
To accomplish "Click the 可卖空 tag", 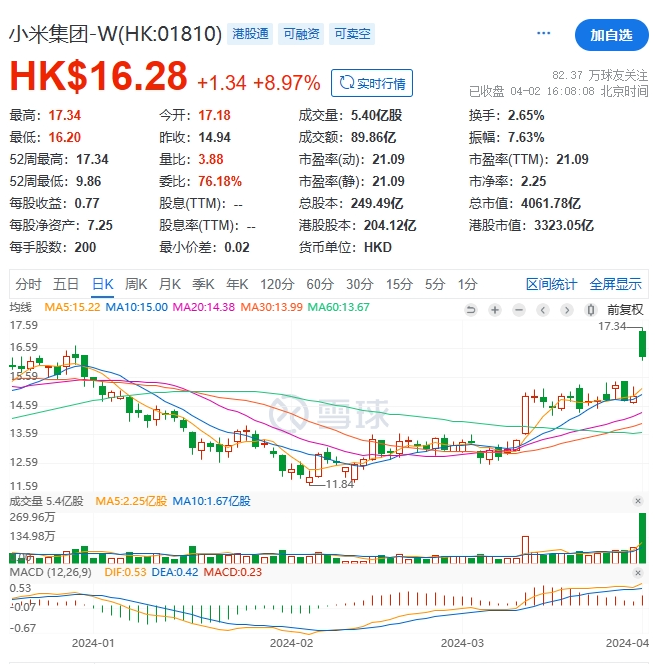I will click(x=352, y=34).
